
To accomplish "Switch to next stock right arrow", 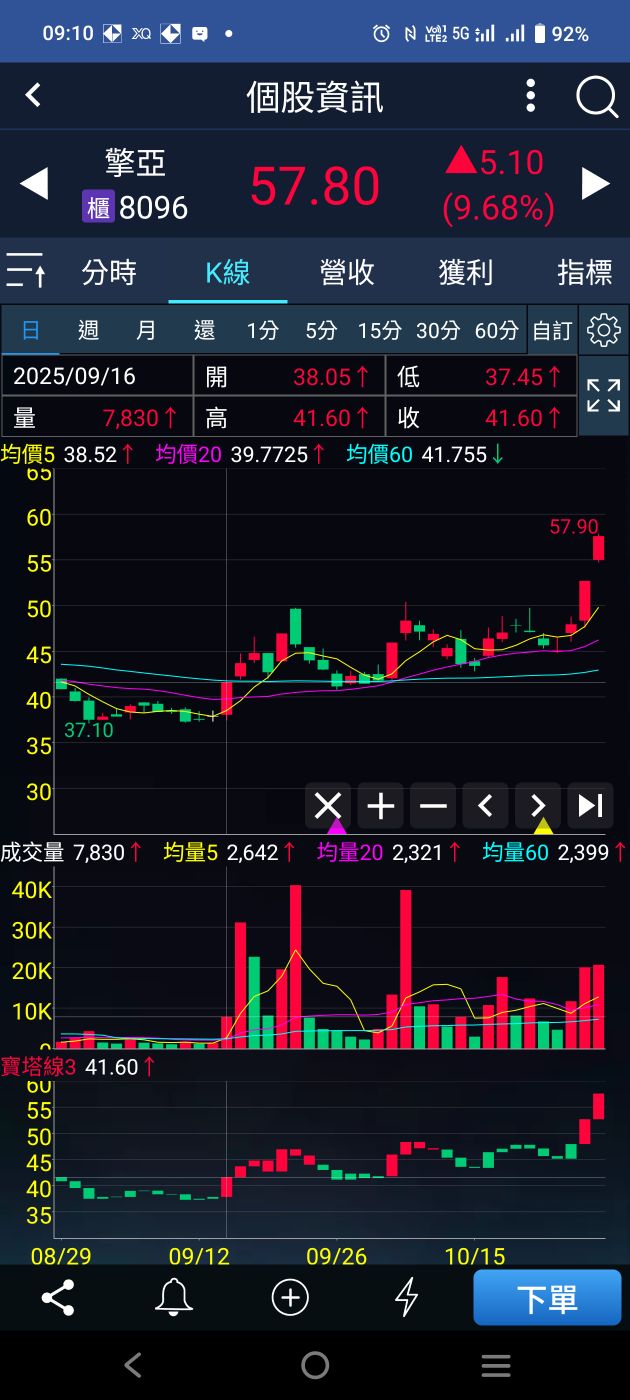I will (x=596, y=184).
